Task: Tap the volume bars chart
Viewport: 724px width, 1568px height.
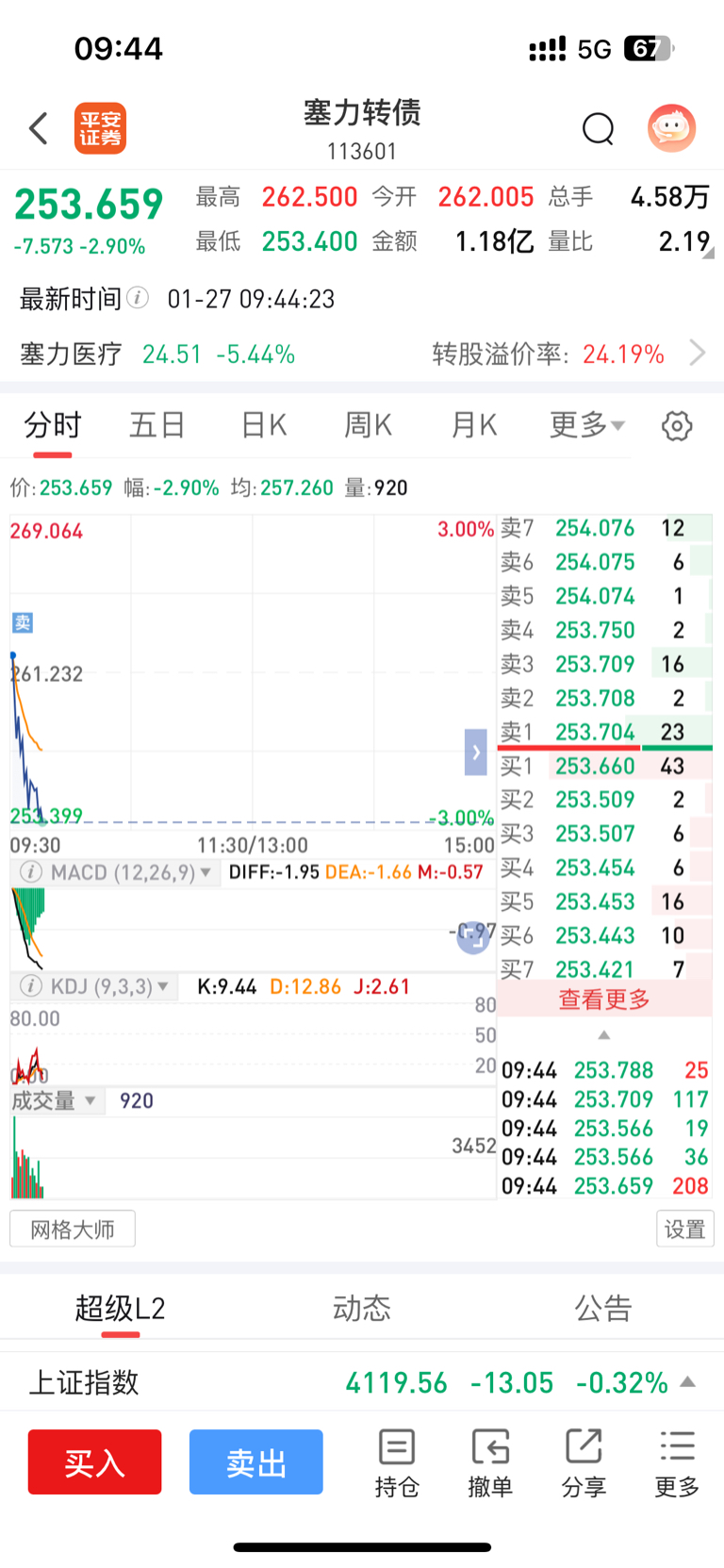Action: [x=252, y=1158]
